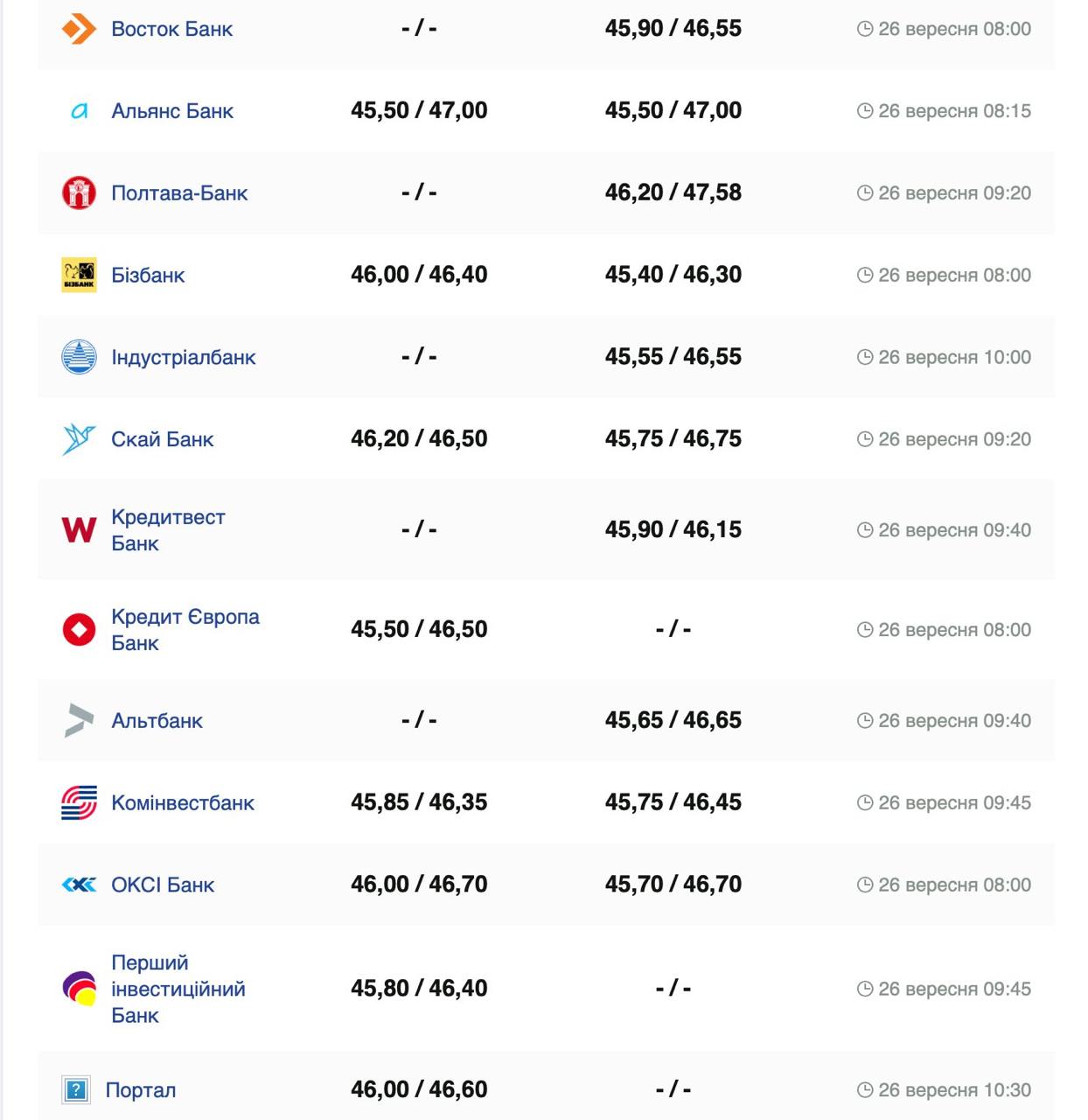
Task: Click the orange Восток Банк logo icon
Action: click(79, 29)
